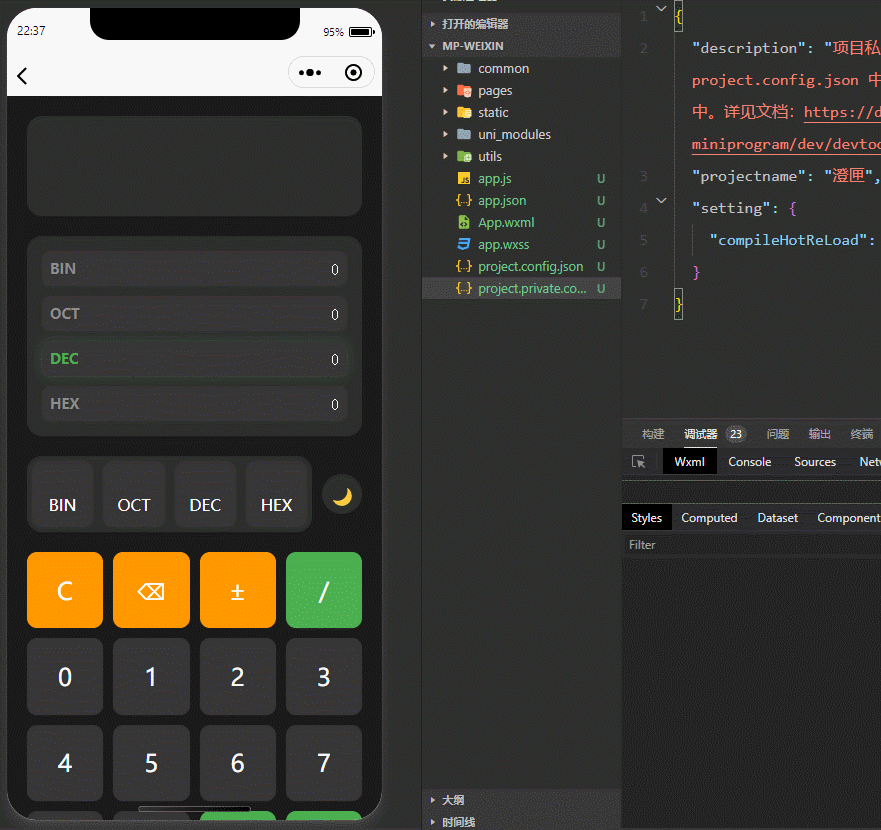
Task: Switch calculator to OCT mode button
Action: point(134,495)
